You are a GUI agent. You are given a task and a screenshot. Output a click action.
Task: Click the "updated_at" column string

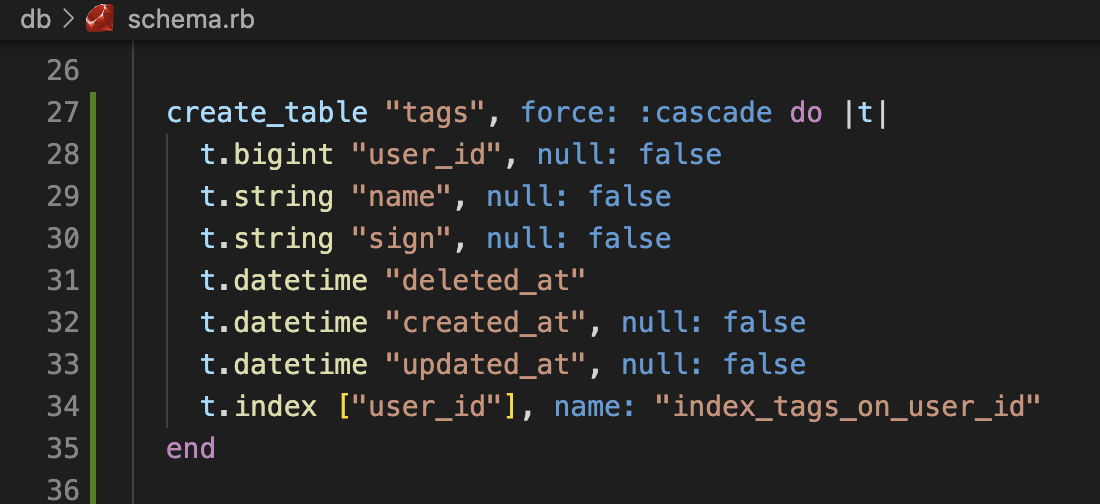tap(485, 364)
